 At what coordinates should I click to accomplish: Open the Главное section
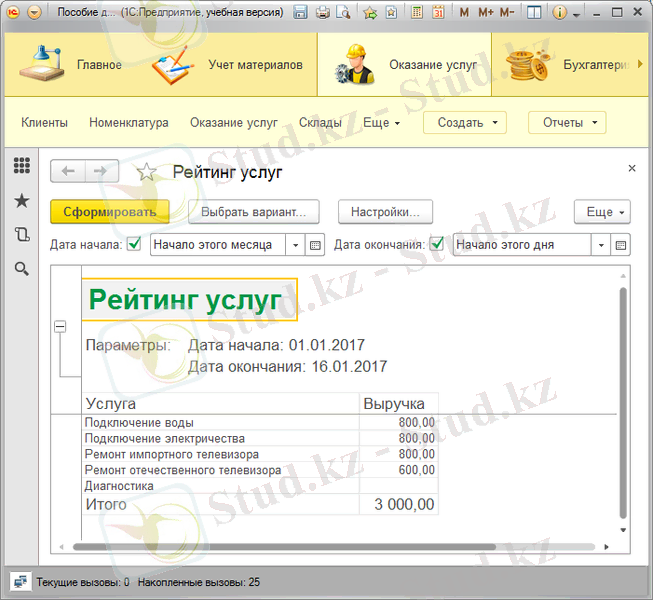click(99, 65)
